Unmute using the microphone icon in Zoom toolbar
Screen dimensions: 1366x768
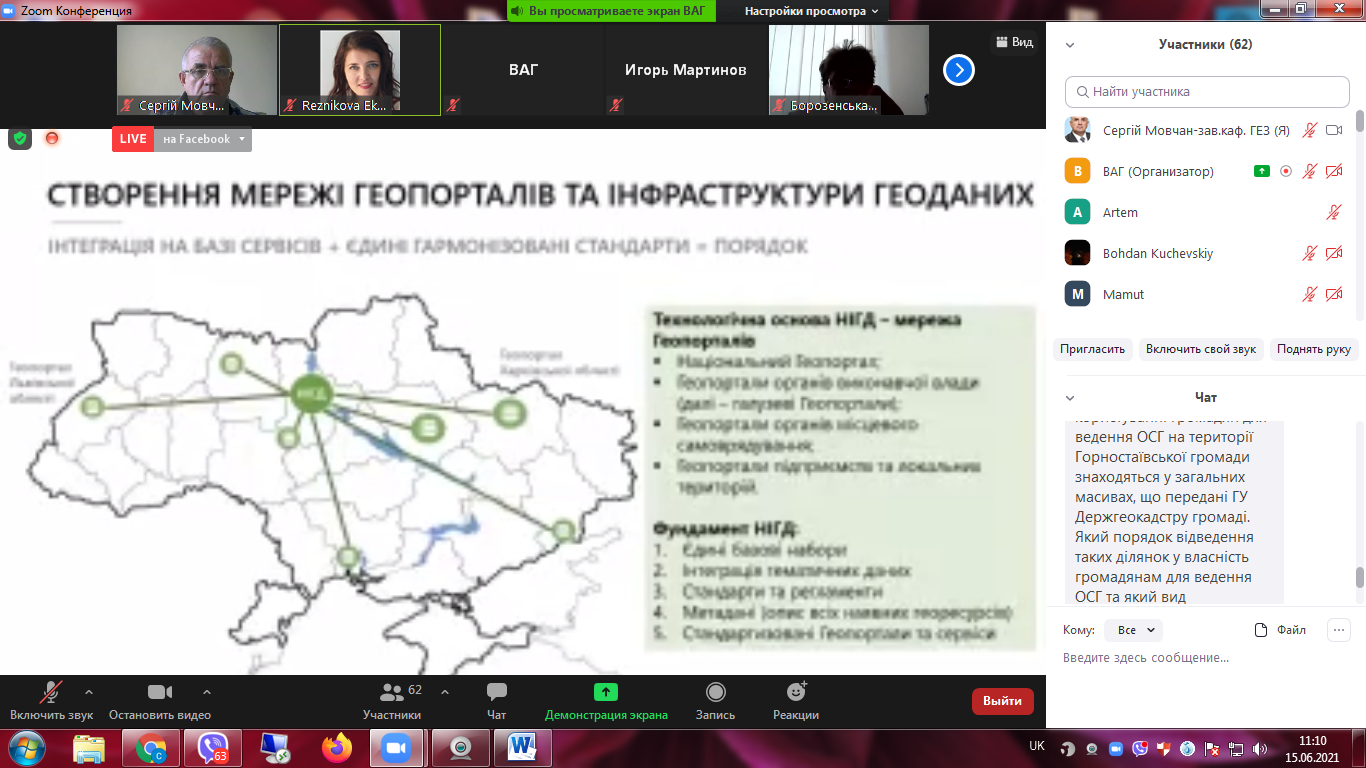[x=50, y=692]
